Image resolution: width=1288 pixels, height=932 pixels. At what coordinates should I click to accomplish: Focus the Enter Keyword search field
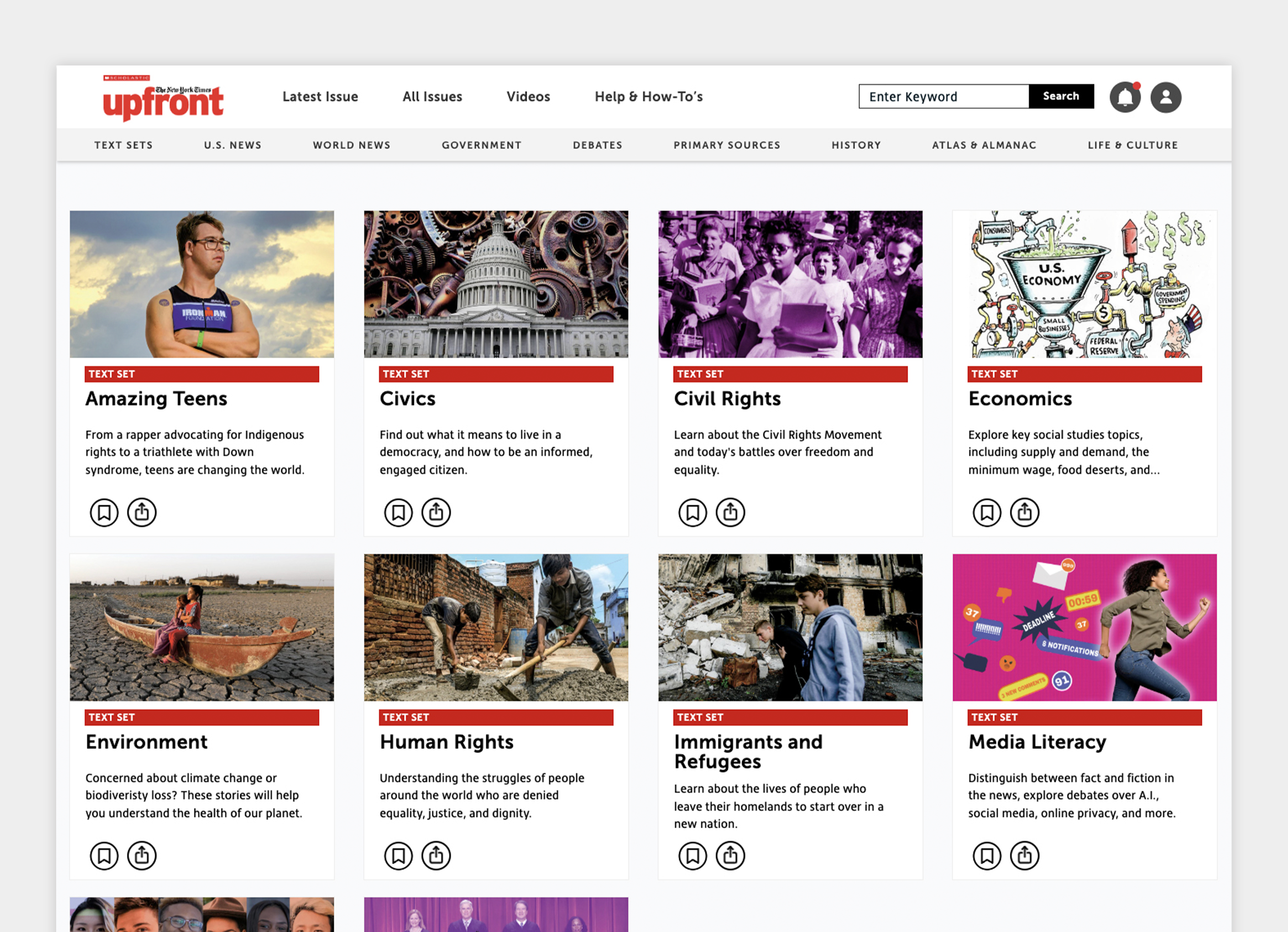[x=944, y=96]
